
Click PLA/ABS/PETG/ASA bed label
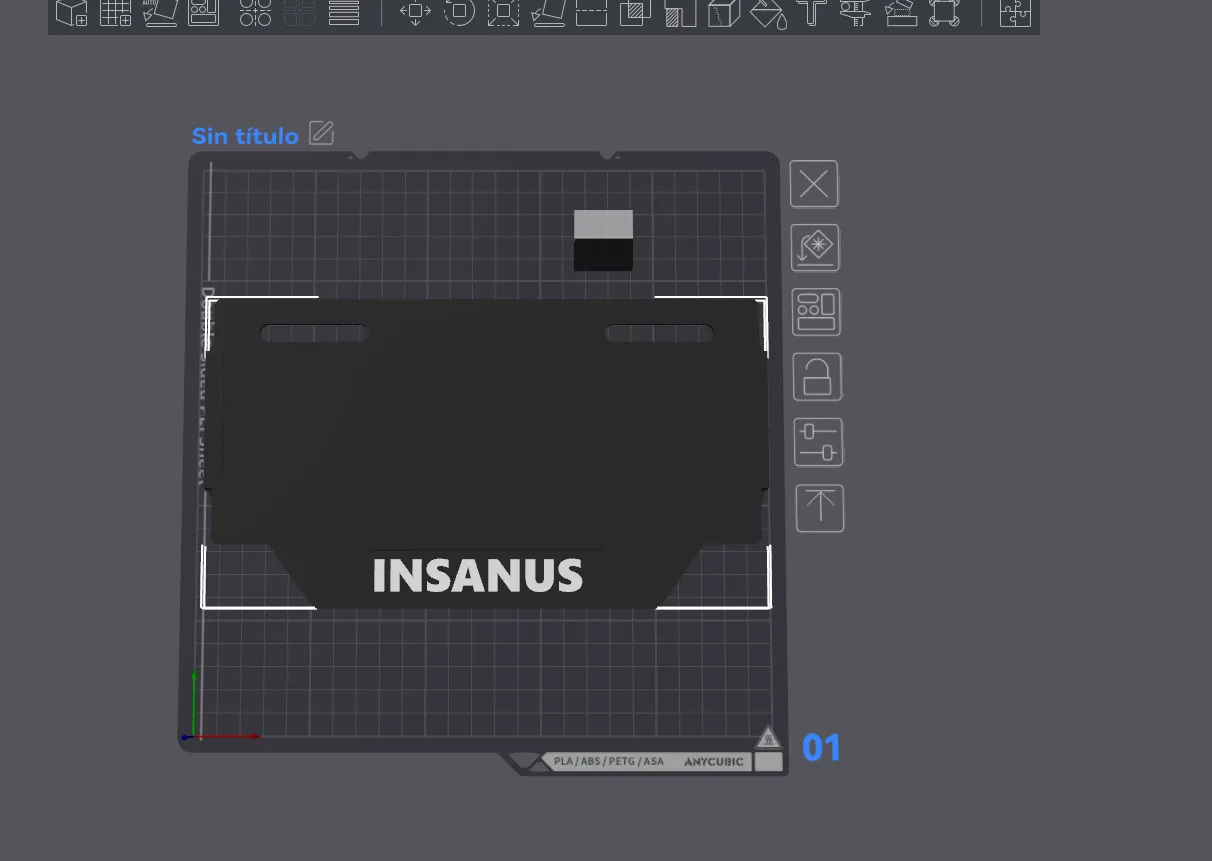pyautogui.click(x=609, y=761)
